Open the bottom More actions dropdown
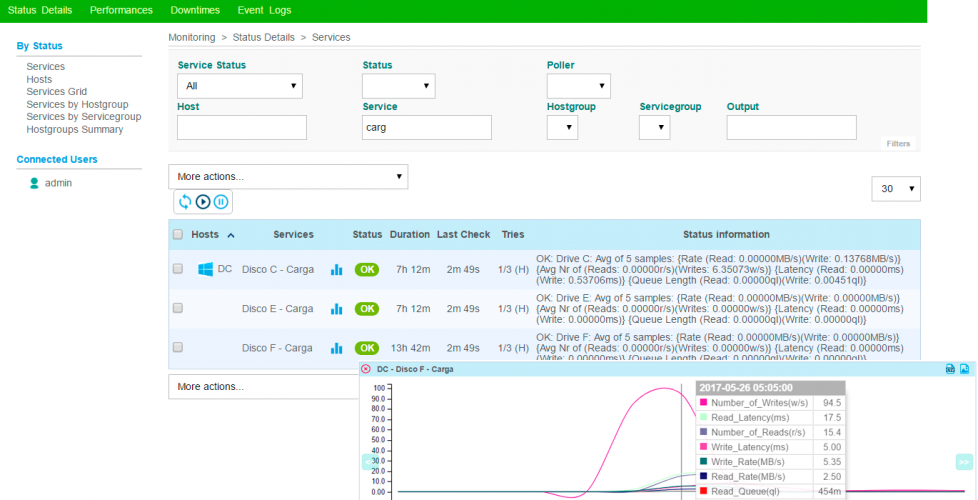The width and height of the screenshot is (978, 500). click(x=264, y=387)
